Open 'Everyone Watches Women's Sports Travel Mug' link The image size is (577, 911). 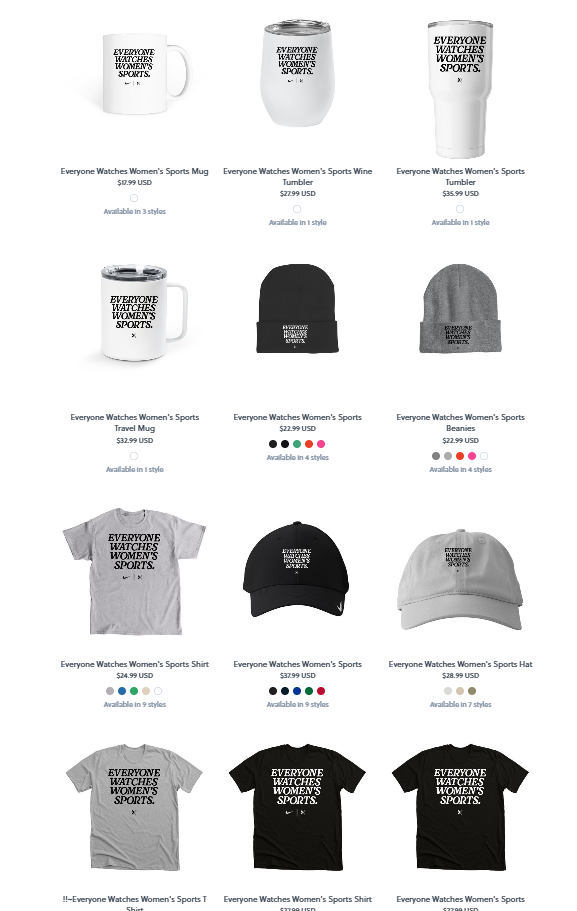point(134,422)
